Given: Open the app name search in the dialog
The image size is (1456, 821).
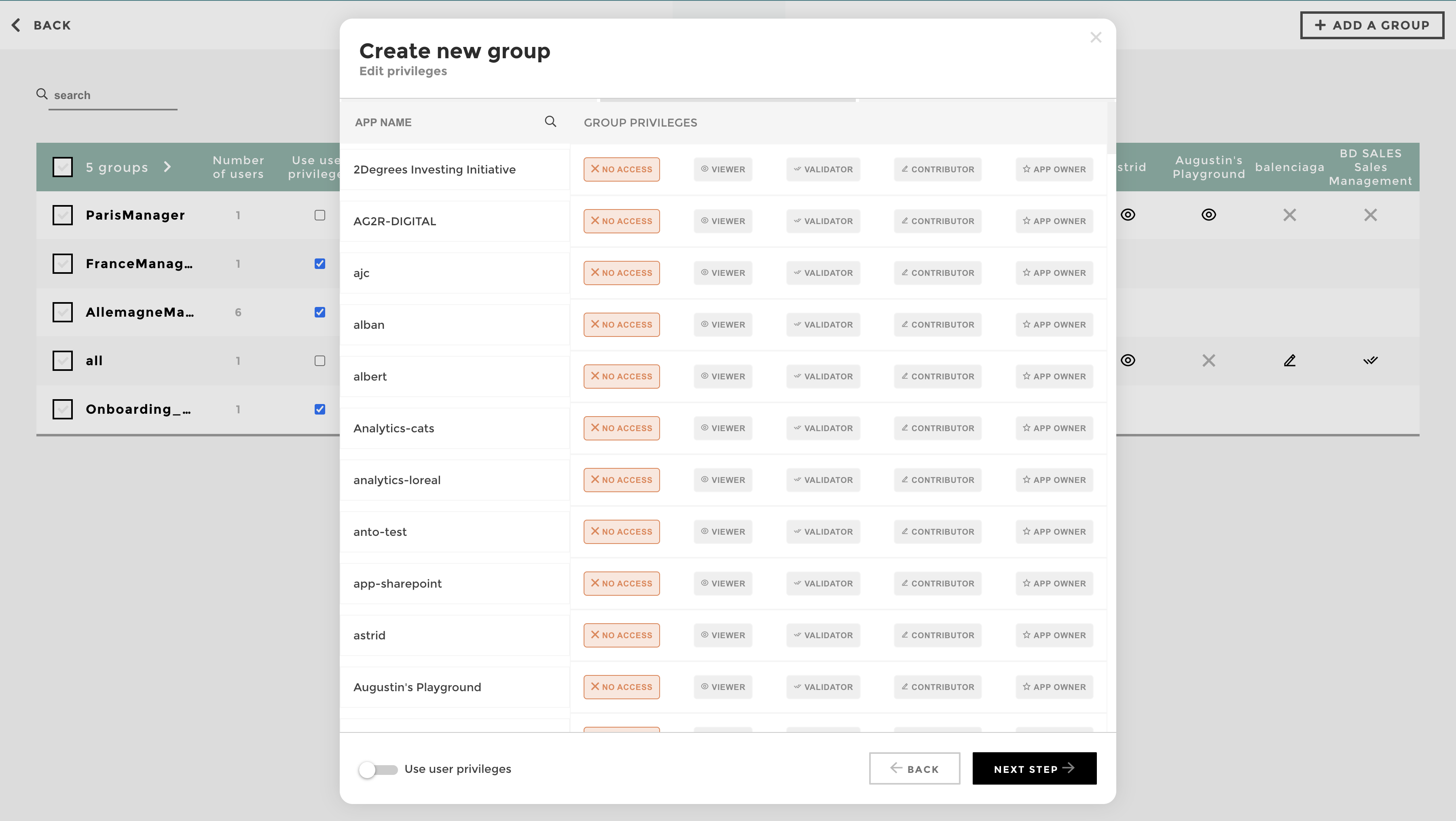Looking at the screenshot, I should [x=550, y=121].
